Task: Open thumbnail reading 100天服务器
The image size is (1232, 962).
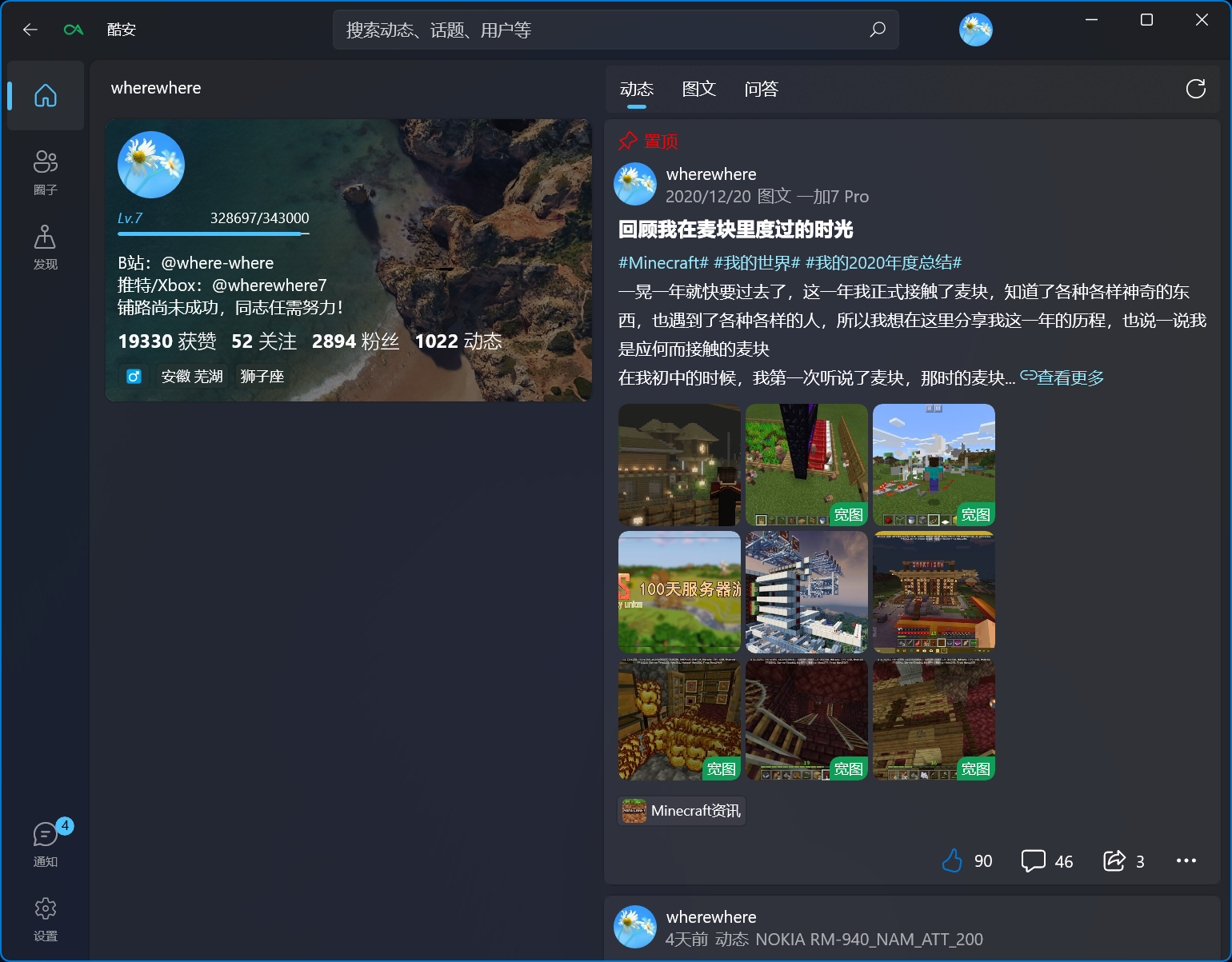Action: 679,592
